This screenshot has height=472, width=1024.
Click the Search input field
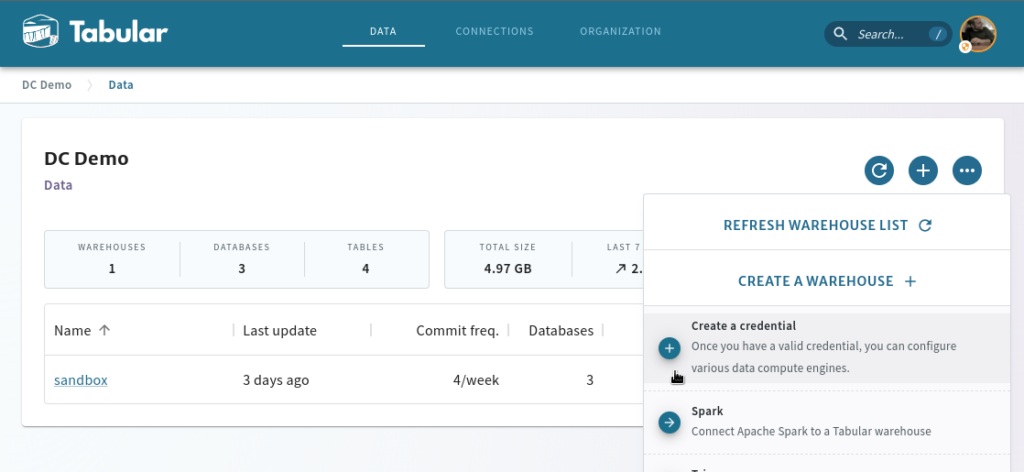(888, 34)
